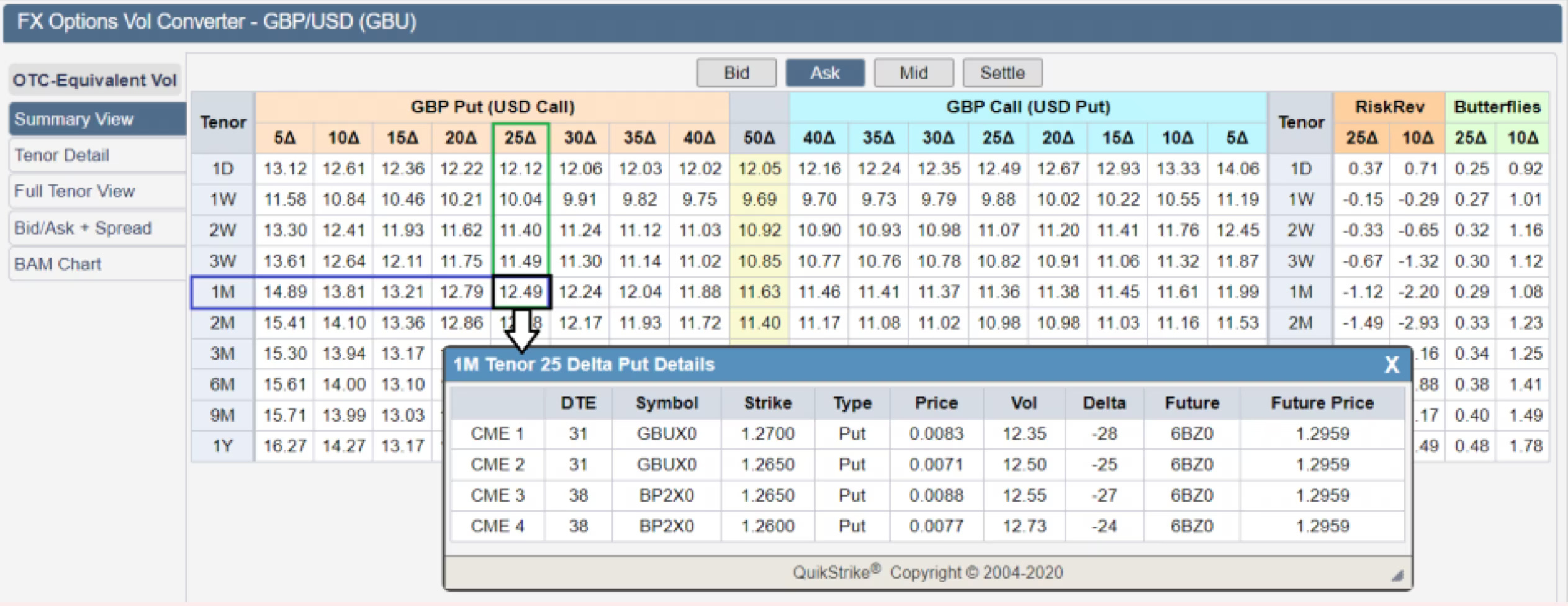This screenshot has height=606, width=1568.
Task: Click the 12.50 vol in CME 2 row
Action: [1024, 464]
